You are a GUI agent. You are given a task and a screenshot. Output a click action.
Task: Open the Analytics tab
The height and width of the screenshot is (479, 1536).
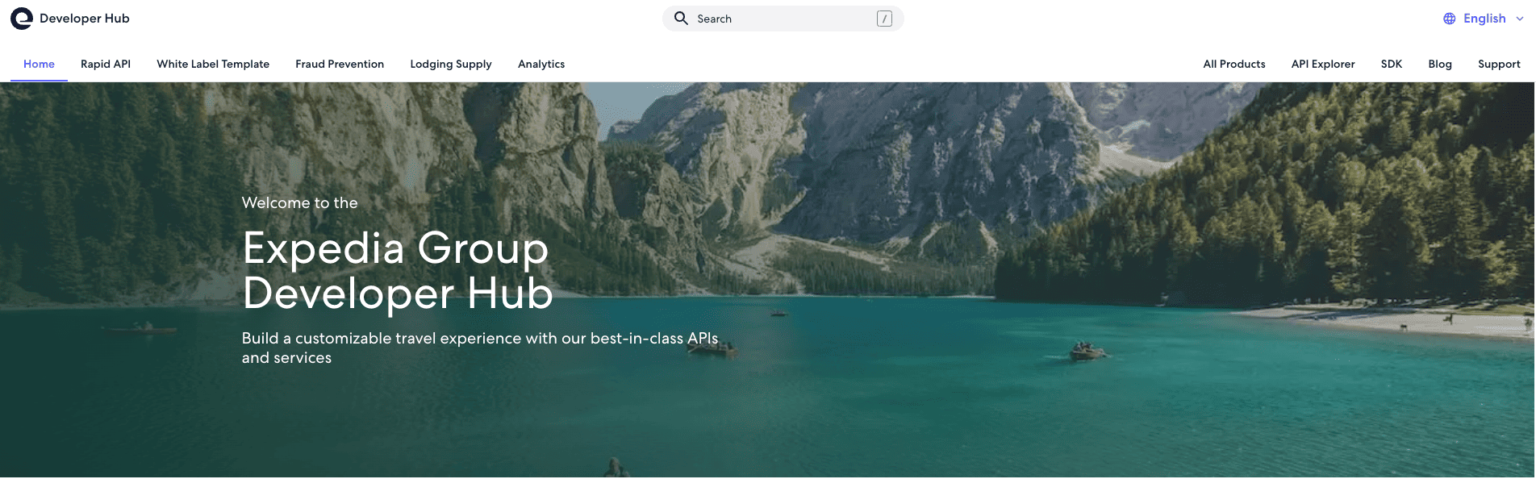pos(541,64)
